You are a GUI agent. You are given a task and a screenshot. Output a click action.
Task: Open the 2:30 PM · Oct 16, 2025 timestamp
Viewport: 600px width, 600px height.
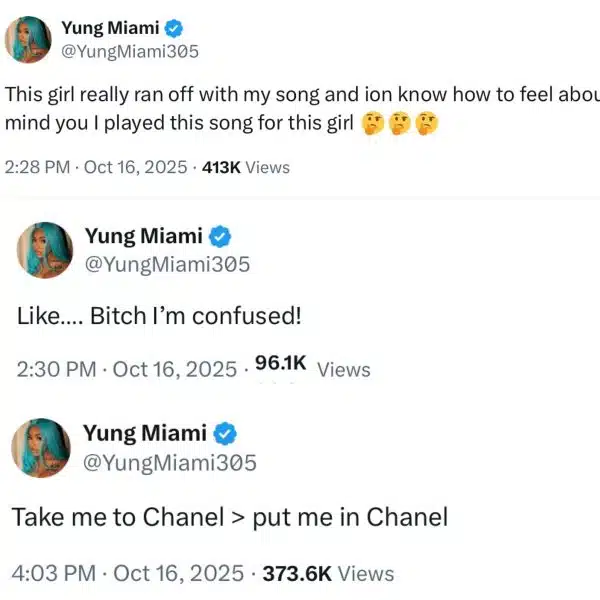click(x=126, y=369)
